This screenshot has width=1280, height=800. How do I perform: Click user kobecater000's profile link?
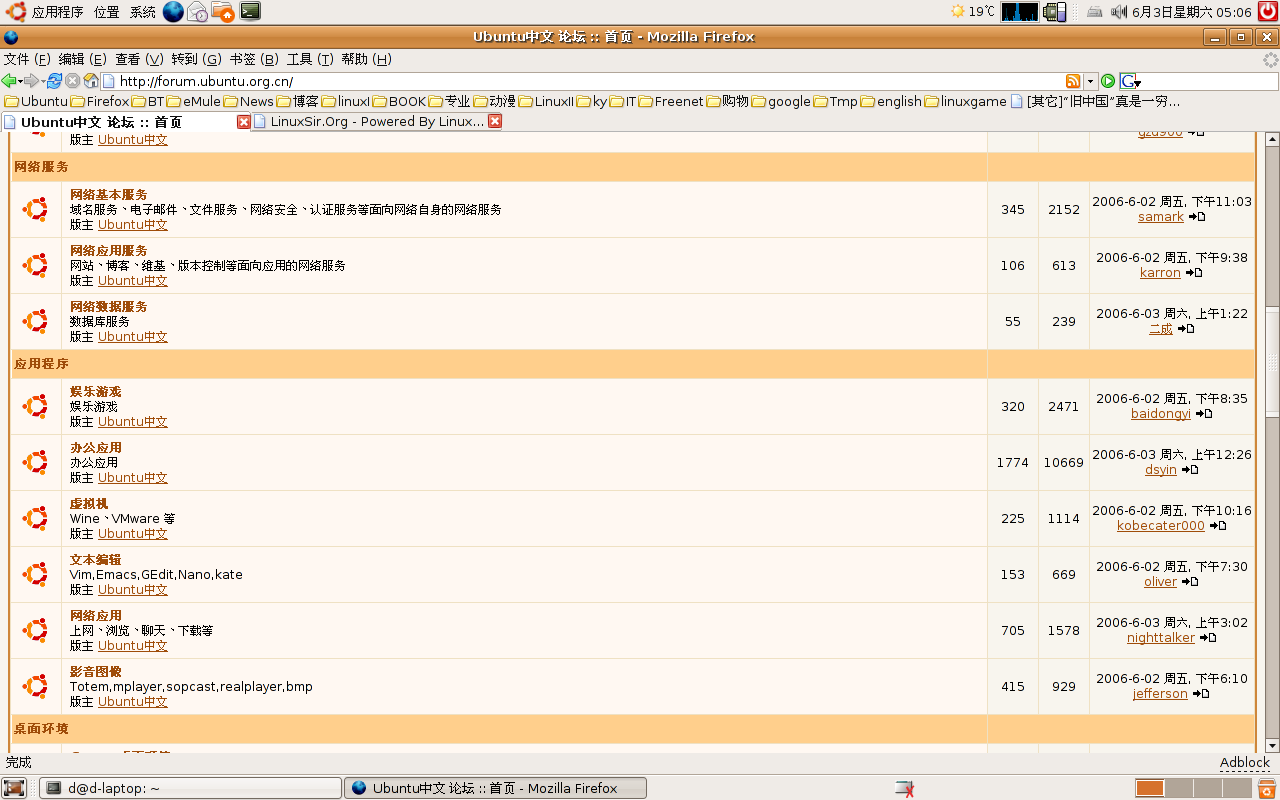[x=1160, y=526]
